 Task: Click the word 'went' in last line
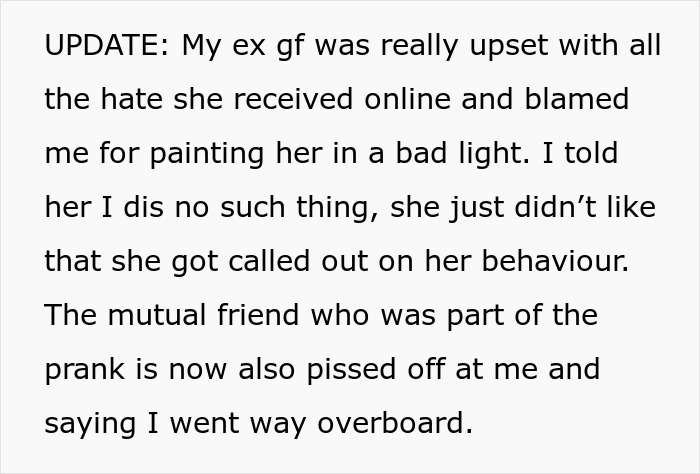(204, 423)
